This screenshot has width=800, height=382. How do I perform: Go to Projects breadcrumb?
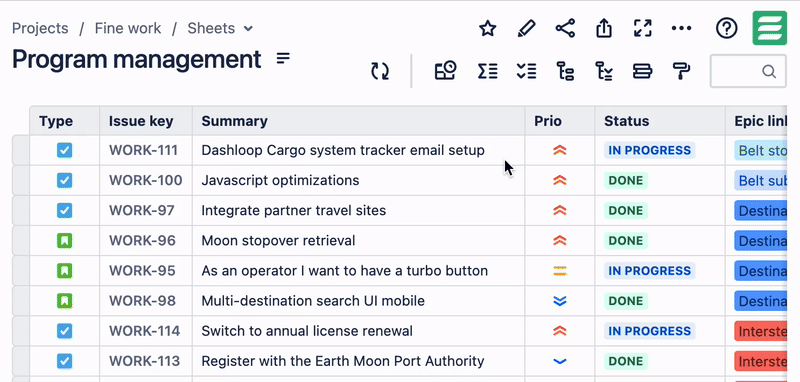coord(40,29)
